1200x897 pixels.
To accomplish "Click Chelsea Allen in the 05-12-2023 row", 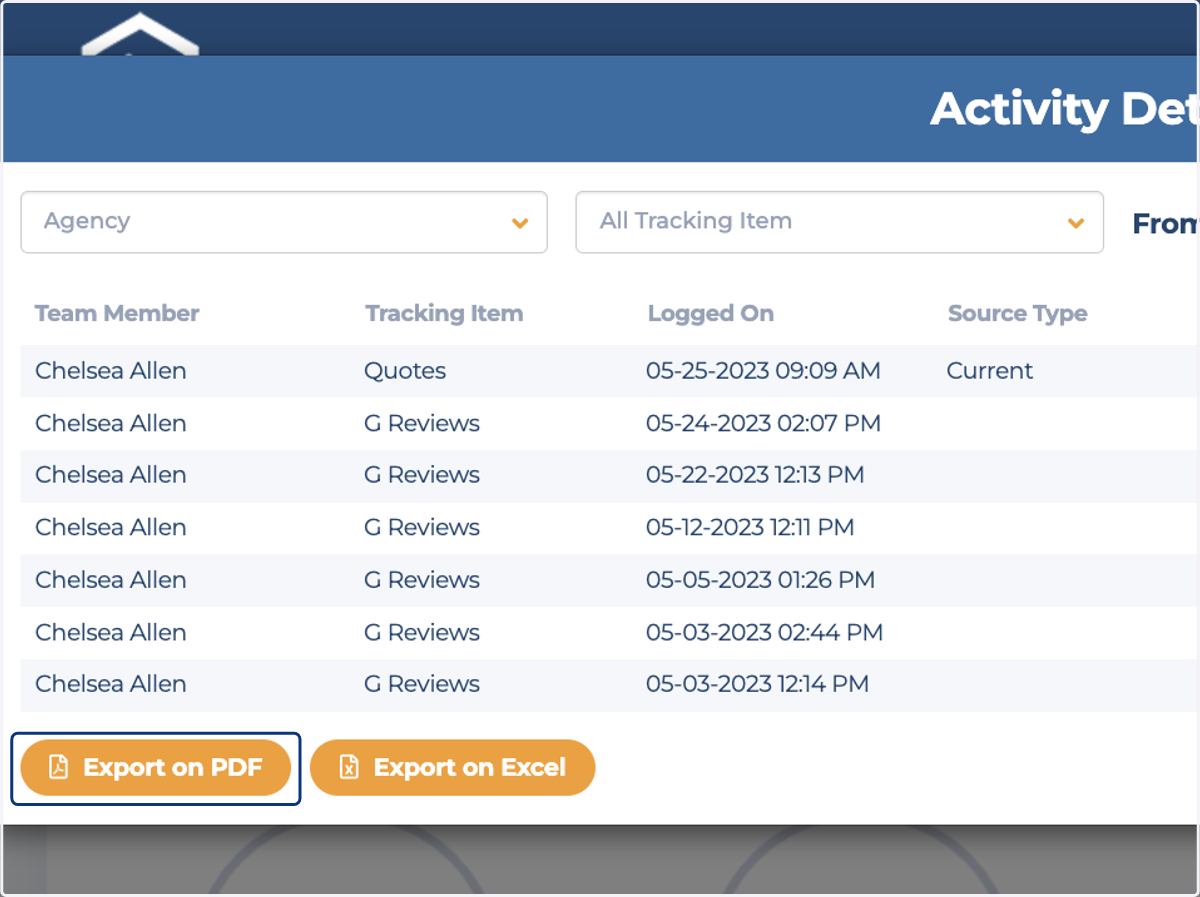I will click(111, 527).
